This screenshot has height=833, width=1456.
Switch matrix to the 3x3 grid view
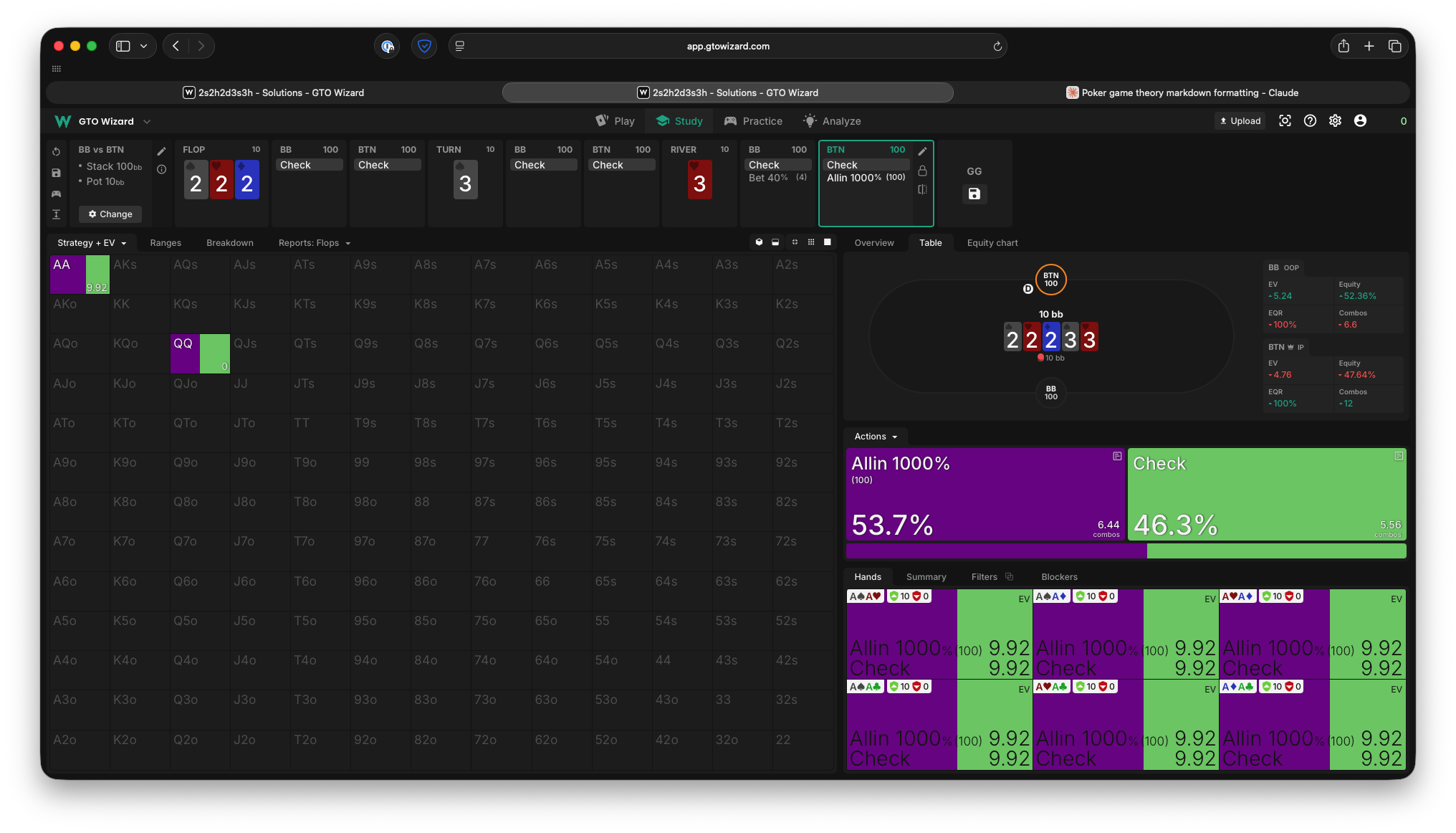point(811,242)
